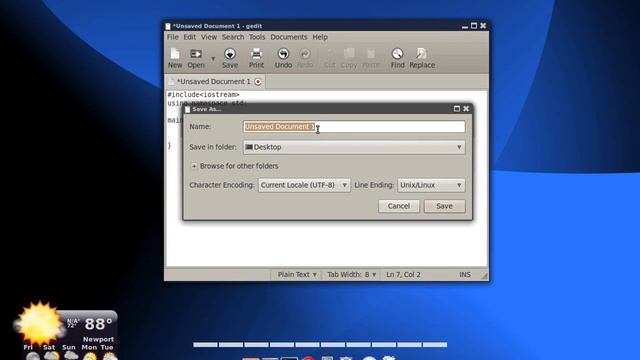The width and height of the screenshot is (640, 360).
Task: Click the Newport location label
Action: (98, 340)
